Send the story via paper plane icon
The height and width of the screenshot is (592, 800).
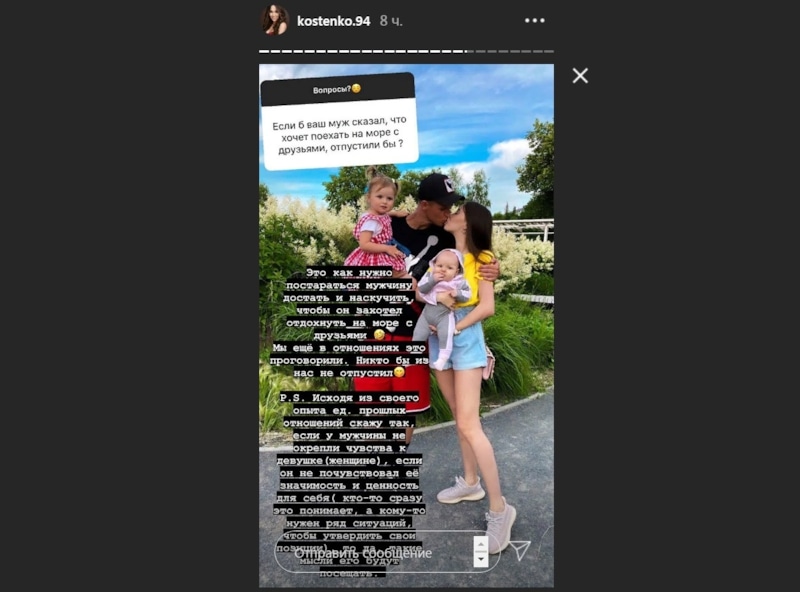click(x=520, y=550)
